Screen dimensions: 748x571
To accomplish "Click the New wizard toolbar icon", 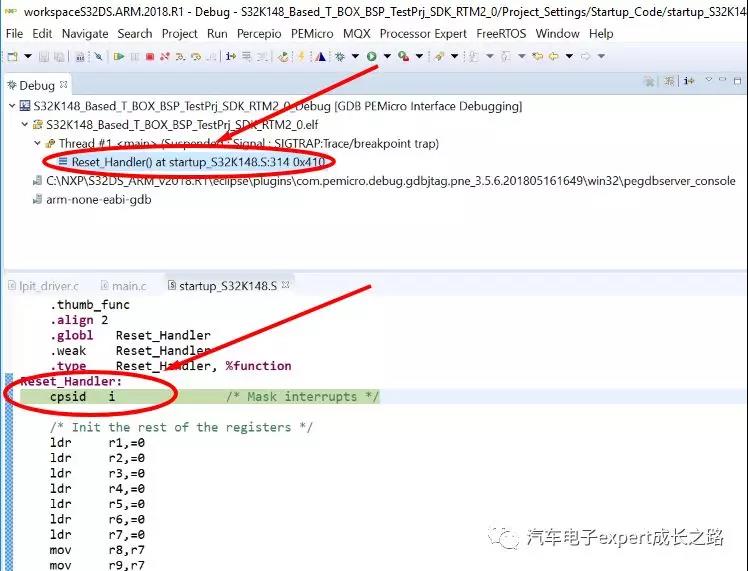I will 12,57.
